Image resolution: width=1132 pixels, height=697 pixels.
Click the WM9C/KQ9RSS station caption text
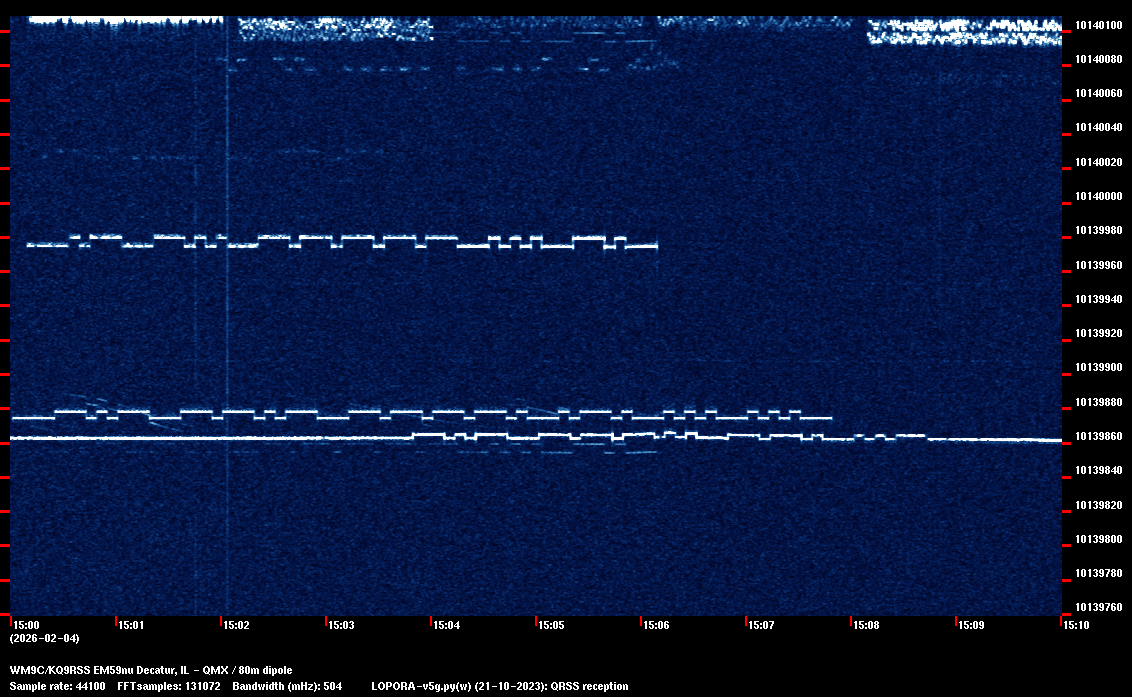151,670
